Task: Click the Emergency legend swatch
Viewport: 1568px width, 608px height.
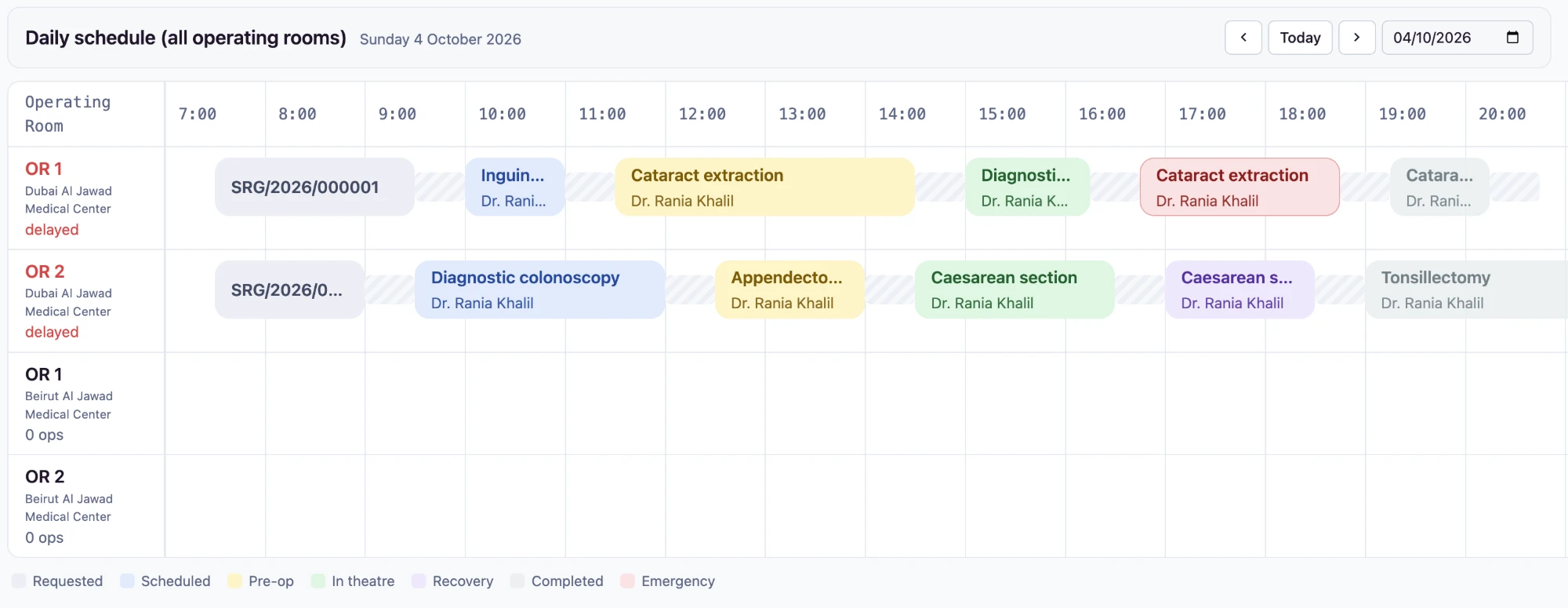Action: point(627,581)
